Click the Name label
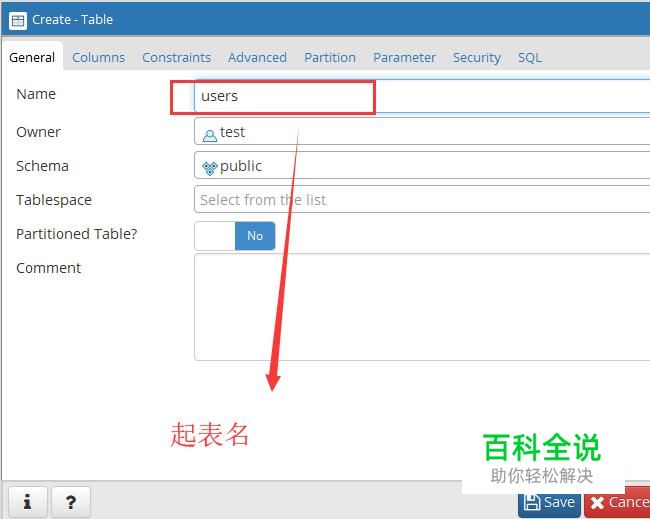 coord(36,94)
